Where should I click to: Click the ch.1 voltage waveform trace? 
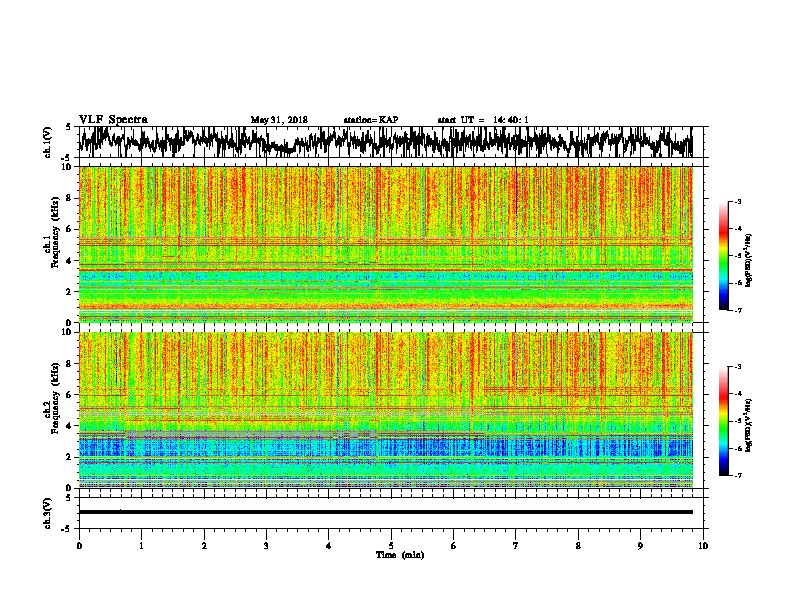coord(385,142)
